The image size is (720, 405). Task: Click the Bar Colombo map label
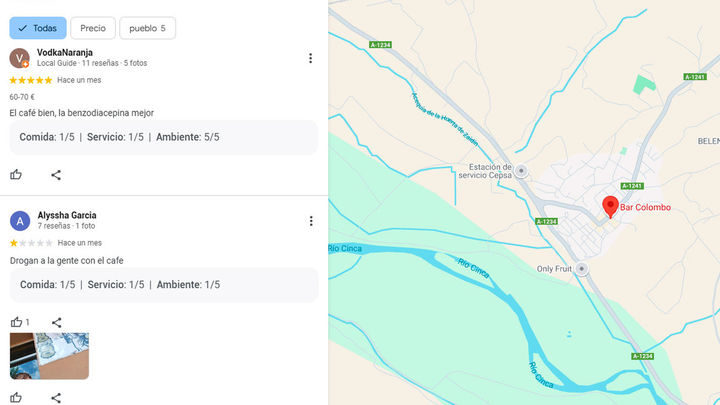(646, 208)
